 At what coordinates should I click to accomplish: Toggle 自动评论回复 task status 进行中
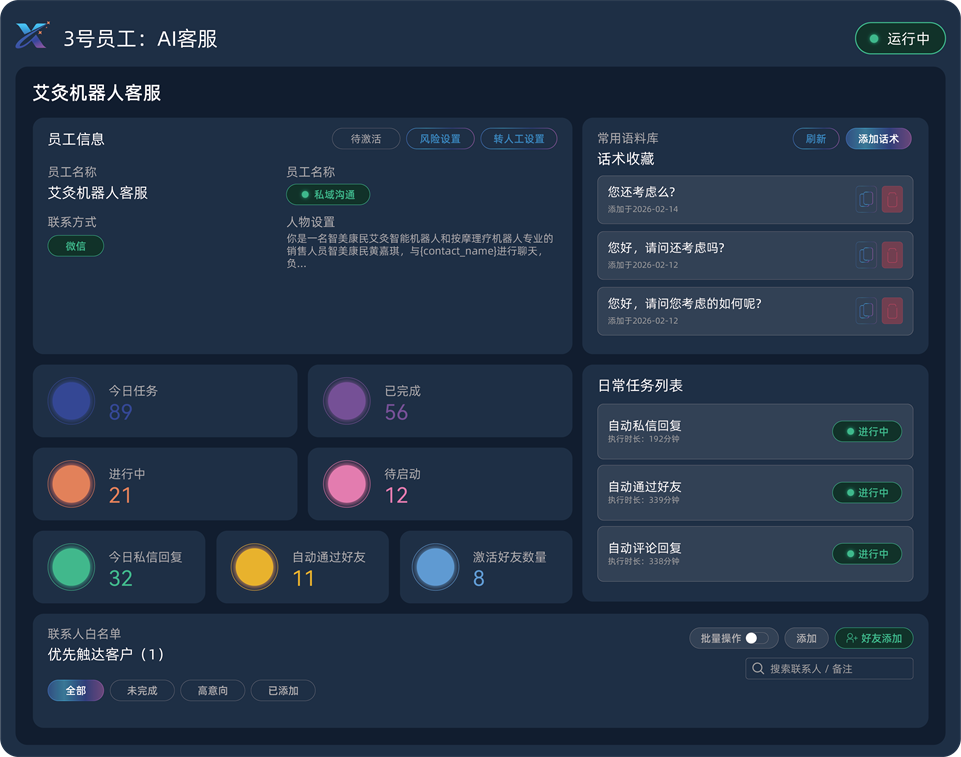(x=867, y=554)
